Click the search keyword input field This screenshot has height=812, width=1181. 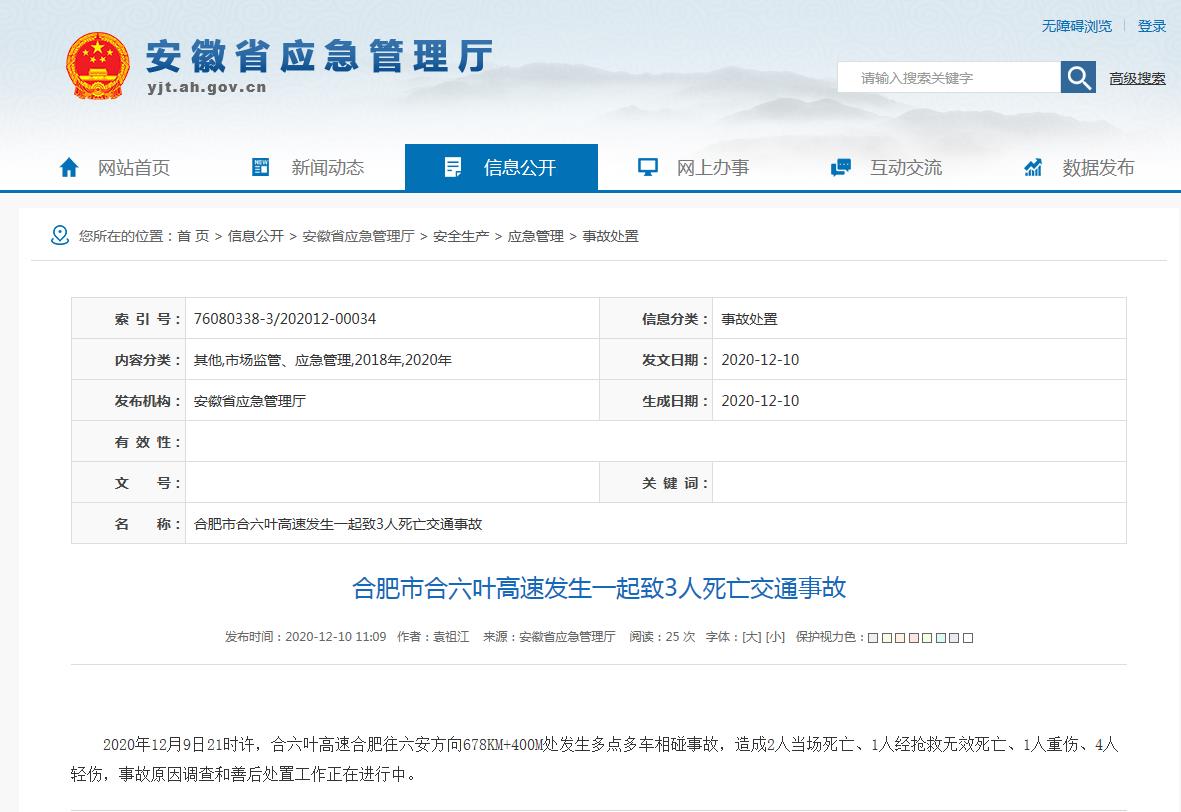(x=948, y=78)
